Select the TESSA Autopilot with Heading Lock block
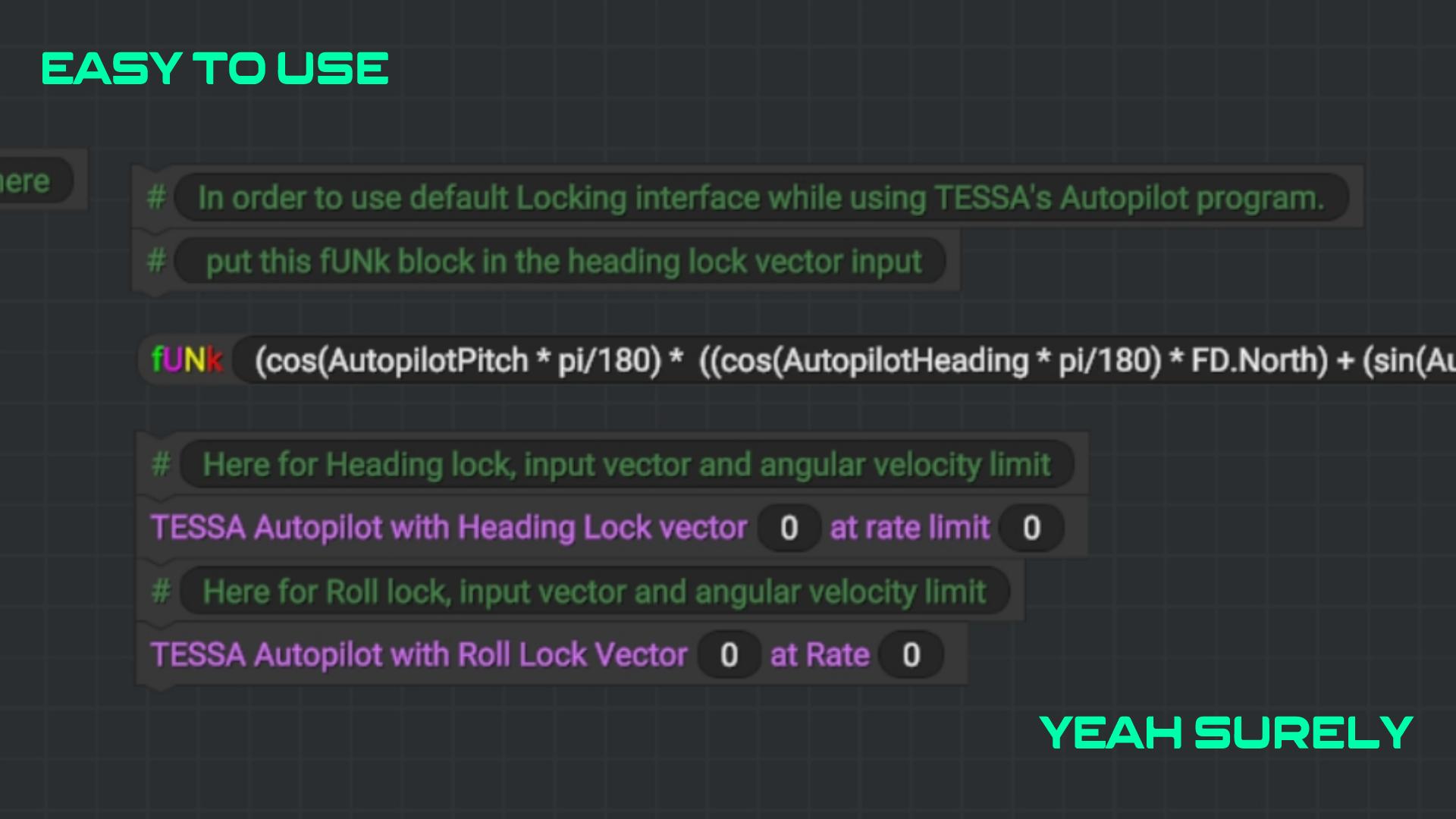This screenshot has height=819, width=1456. [x=611, y=528]
